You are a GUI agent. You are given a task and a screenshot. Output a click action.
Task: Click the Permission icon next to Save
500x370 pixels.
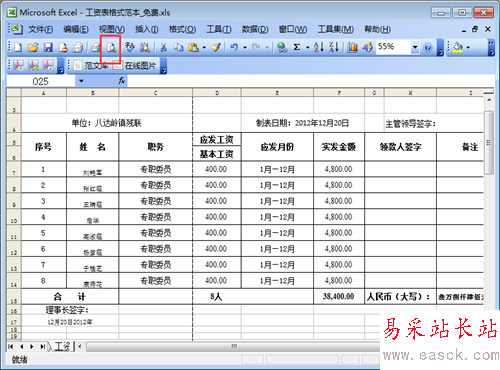(63, 48)
